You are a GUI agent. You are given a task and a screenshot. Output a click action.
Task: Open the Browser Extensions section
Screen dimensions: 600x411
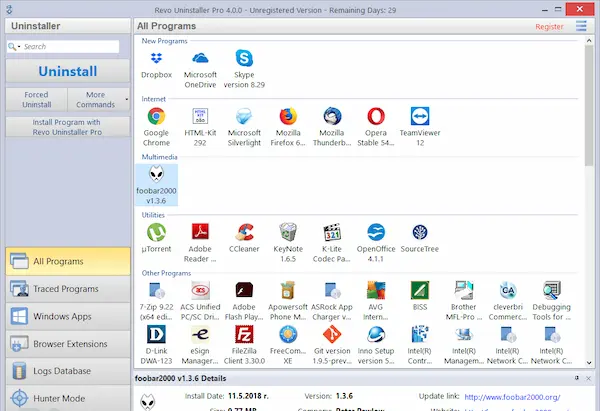[68, 344]
